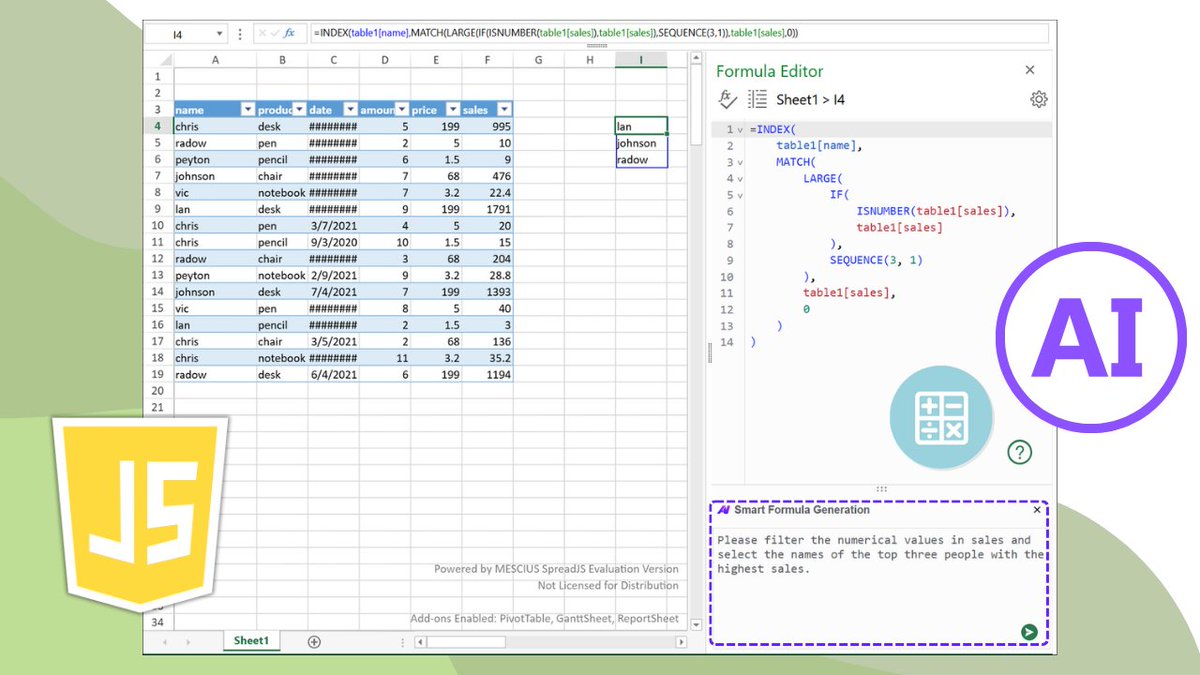Collapse INDEX fold on line 1
Viewport: 1200px width, 675px height.
click(x=740, y=130)
